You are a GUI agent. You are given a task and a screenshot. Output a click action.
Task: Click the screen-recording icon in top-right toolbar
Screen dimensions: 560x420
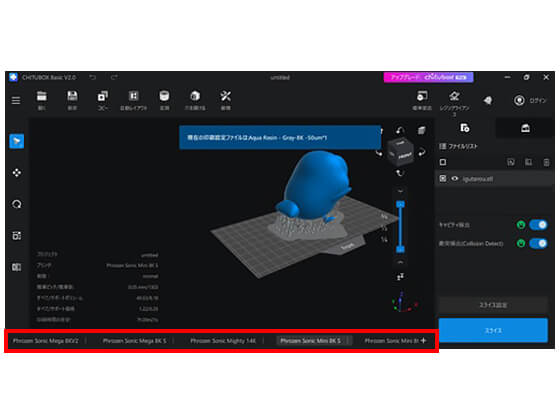coord(422,96)
